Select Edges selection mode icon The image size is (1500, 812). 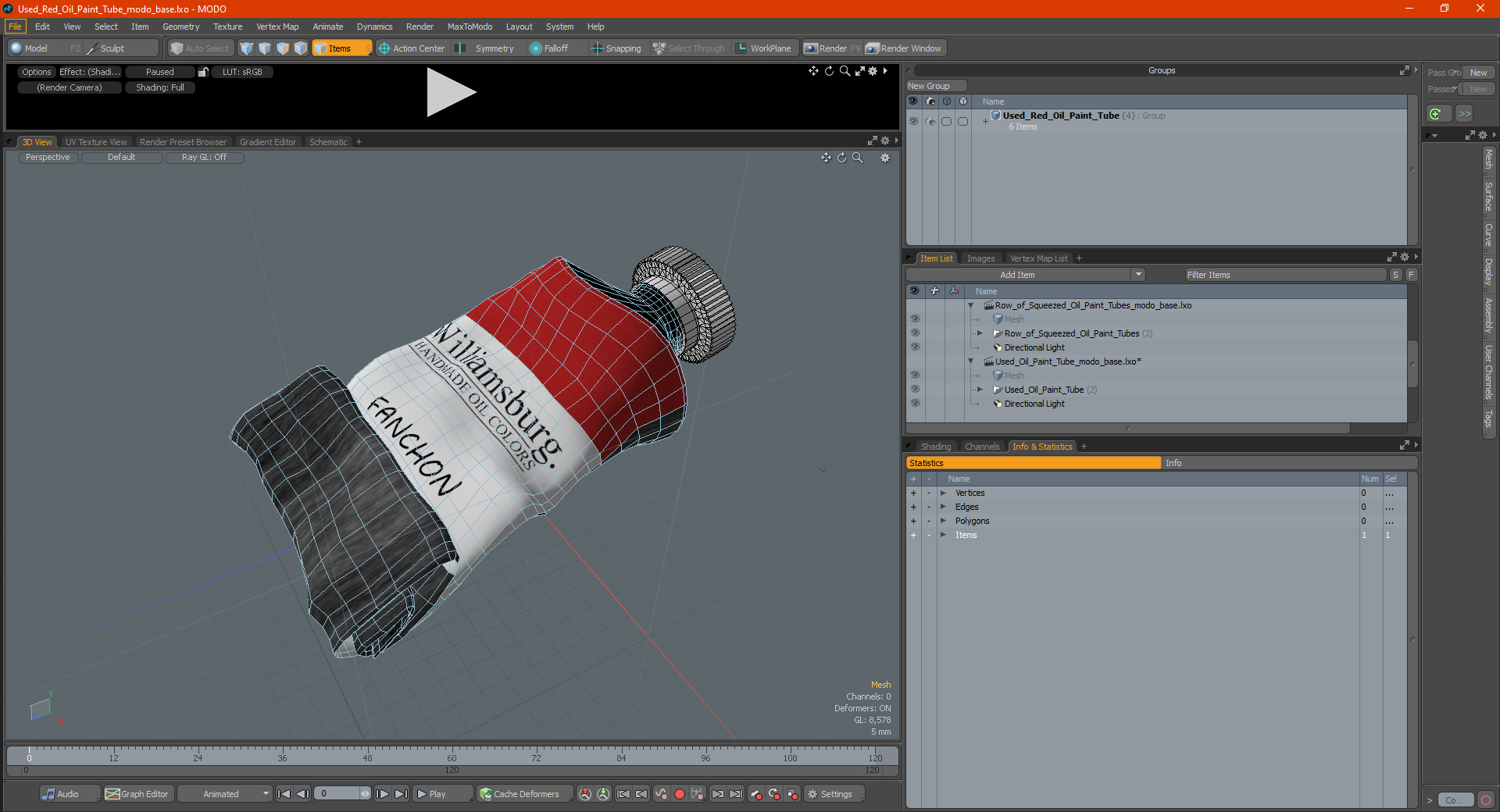[265, 48]
